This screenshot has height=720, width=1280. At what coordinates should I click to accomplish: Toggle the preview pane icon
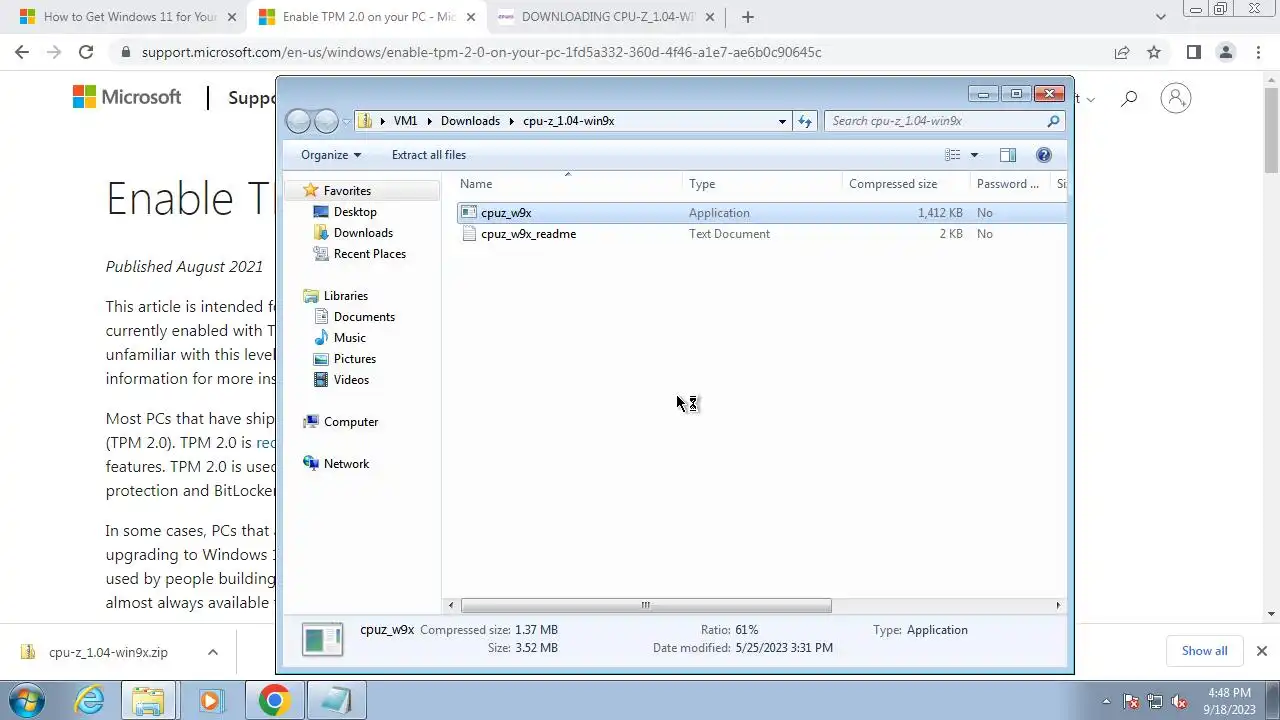tap(1008, 155)
